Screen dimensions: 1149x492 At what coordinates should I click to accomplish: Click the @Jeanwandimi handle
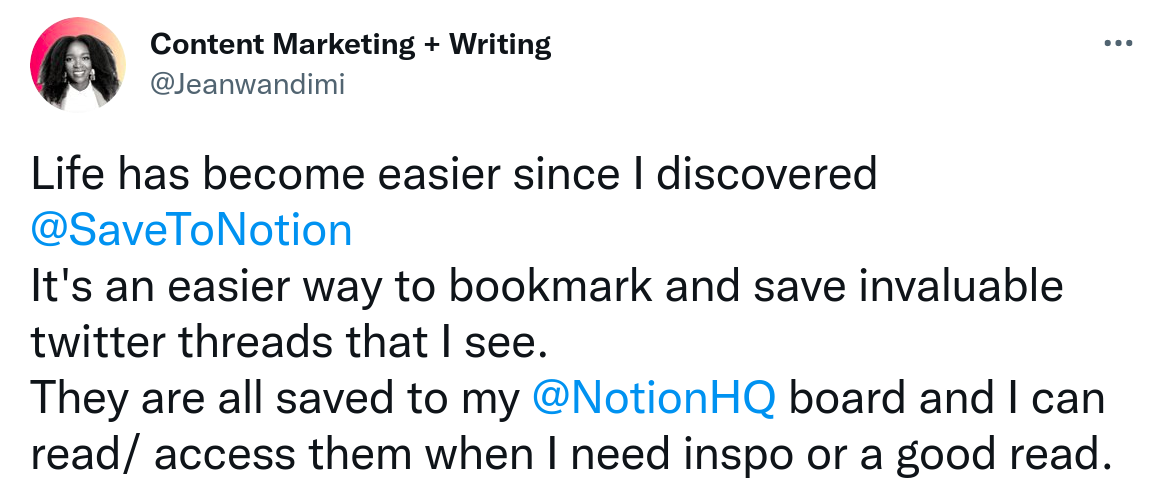[247, 85]
